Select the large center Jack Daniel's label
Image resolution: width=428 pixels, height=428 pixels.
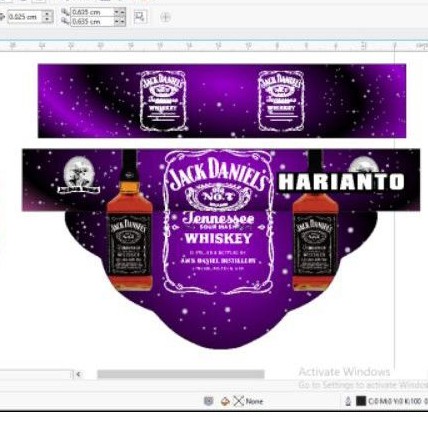click(218, 222)
